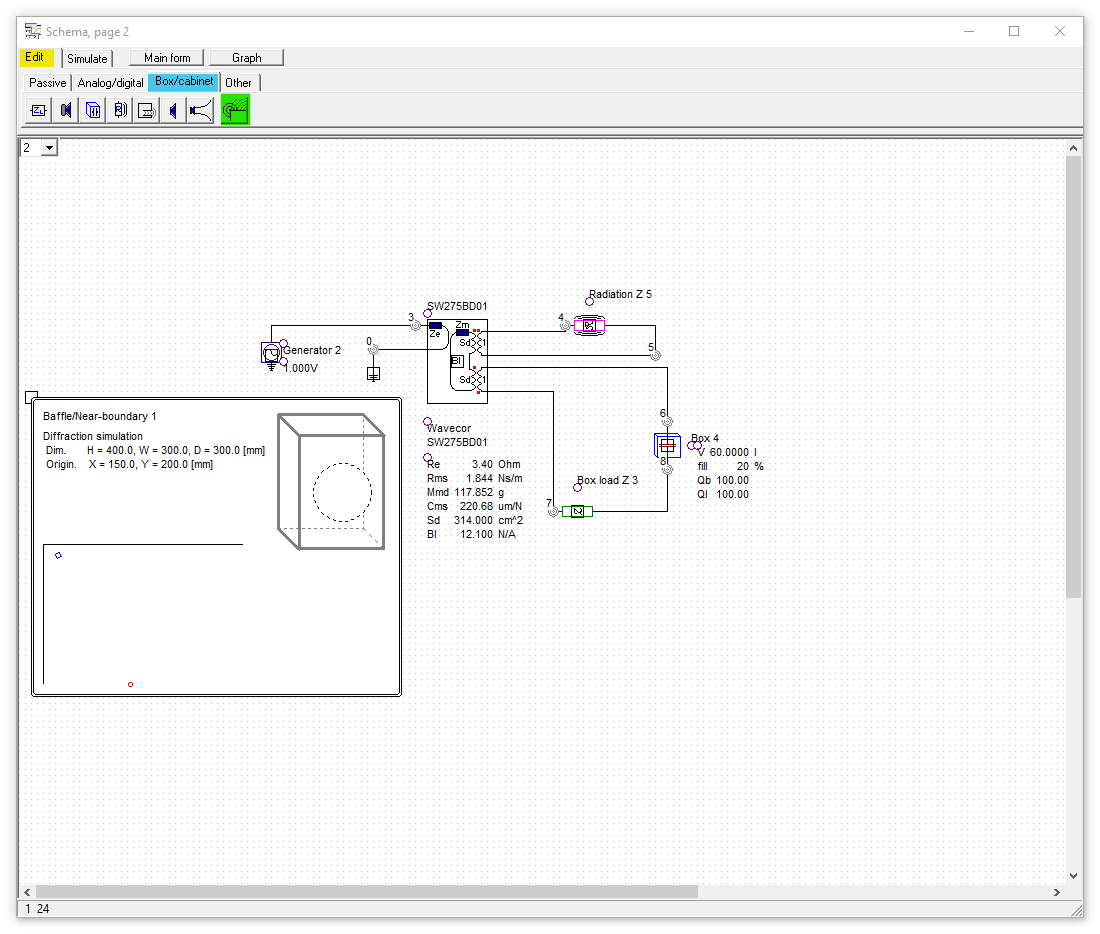Click the green Box load Z 3 element

coord(577,511)
